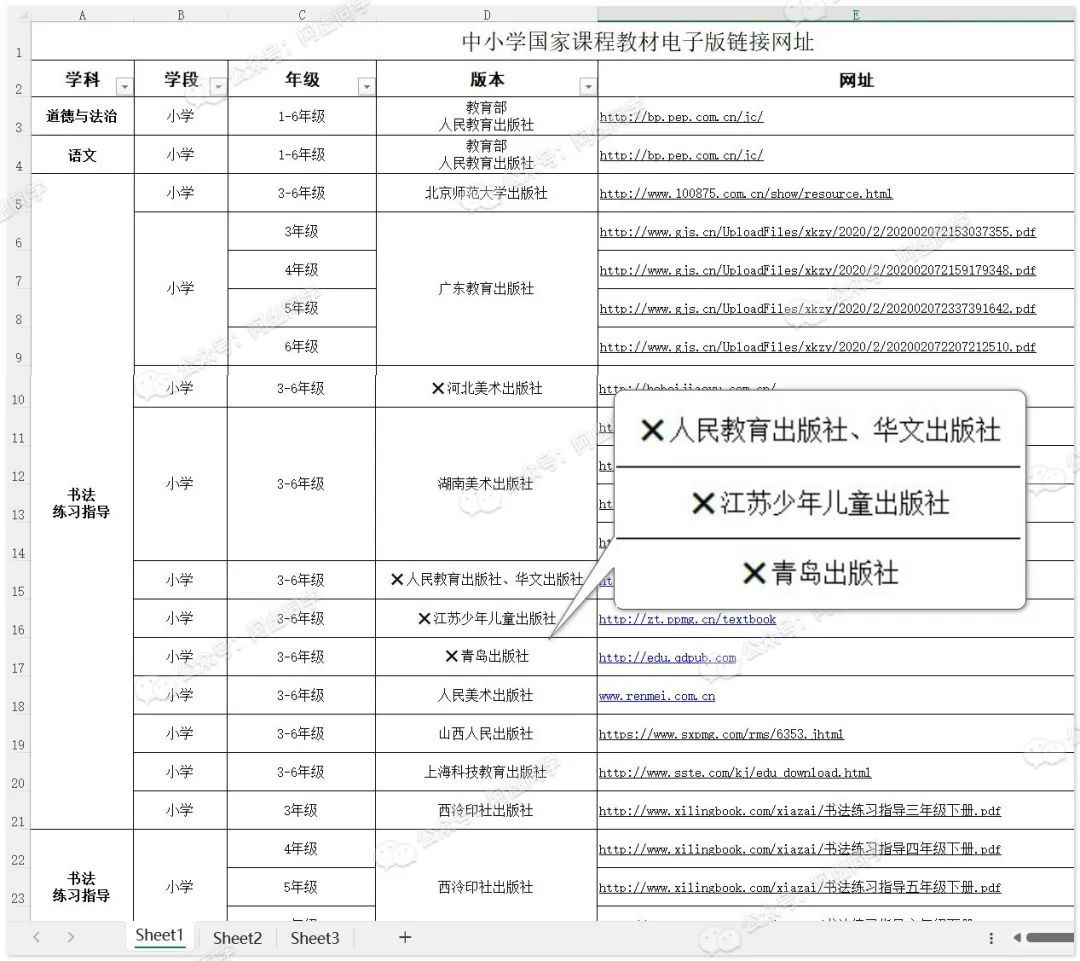
Task: Select column A header
Action: click(x=83, y=15)
